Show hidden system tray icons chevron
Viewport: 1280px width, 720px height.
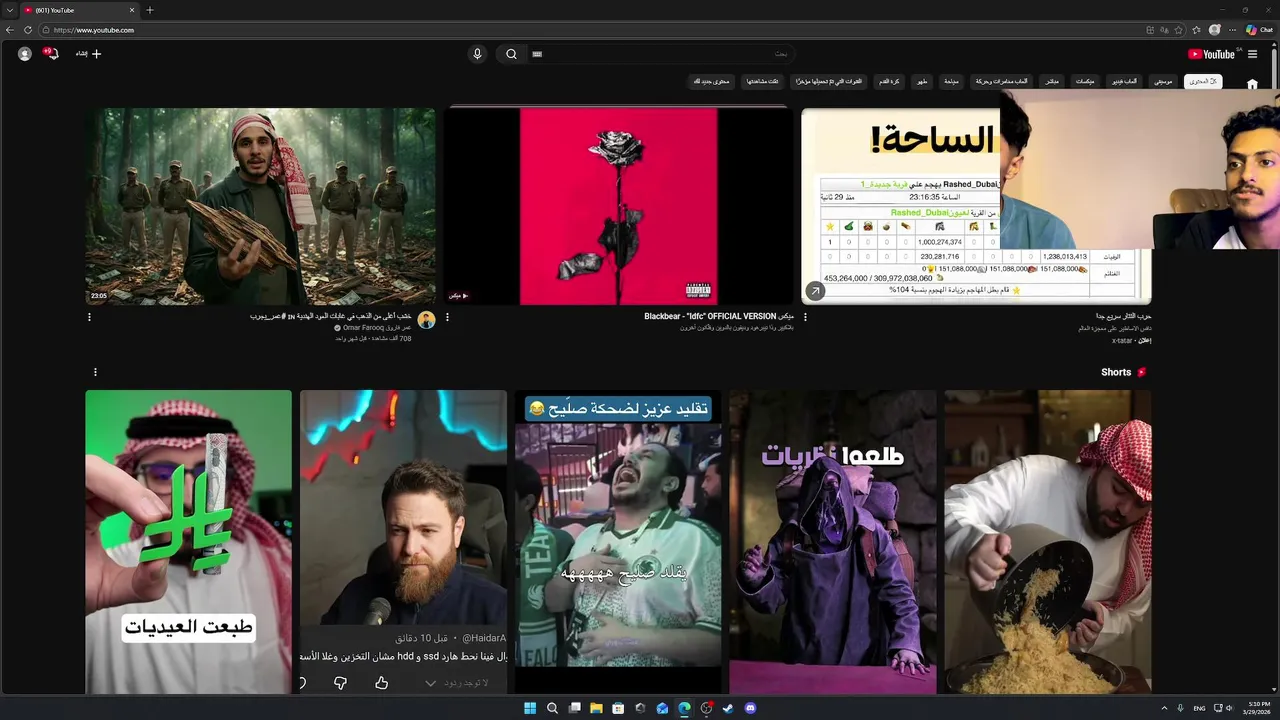click(x=1164, y=708)
